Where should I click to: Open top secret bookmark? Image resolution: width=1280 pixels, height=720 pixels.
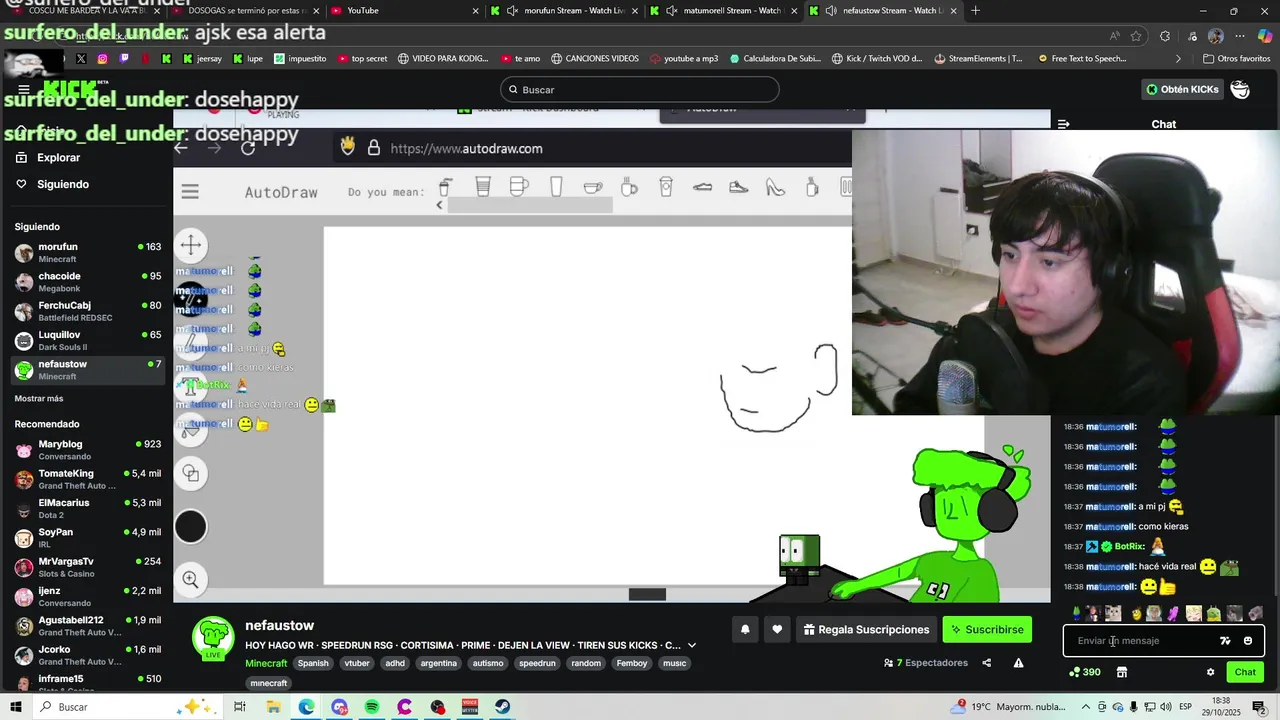363,58
